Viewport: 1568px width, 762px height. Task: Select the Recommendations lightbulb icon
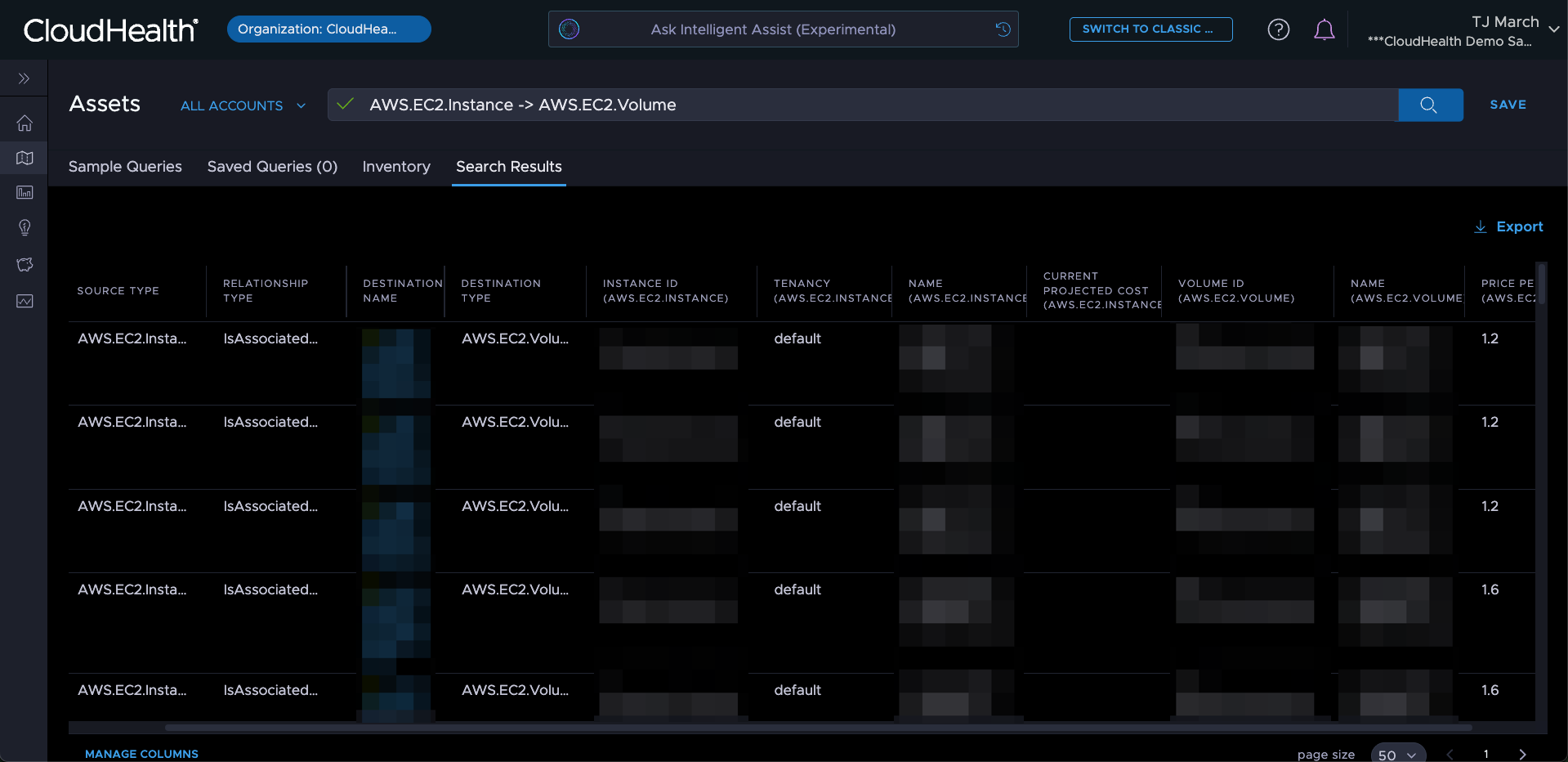pos(25,227)
